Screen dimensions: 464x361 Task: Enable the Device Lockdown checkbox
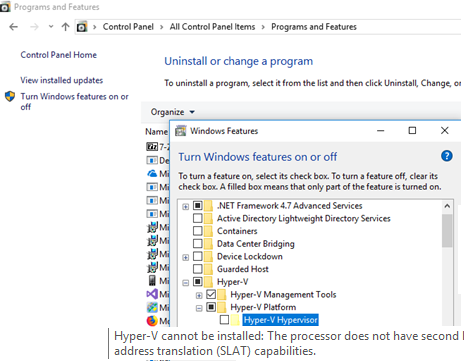198,256
